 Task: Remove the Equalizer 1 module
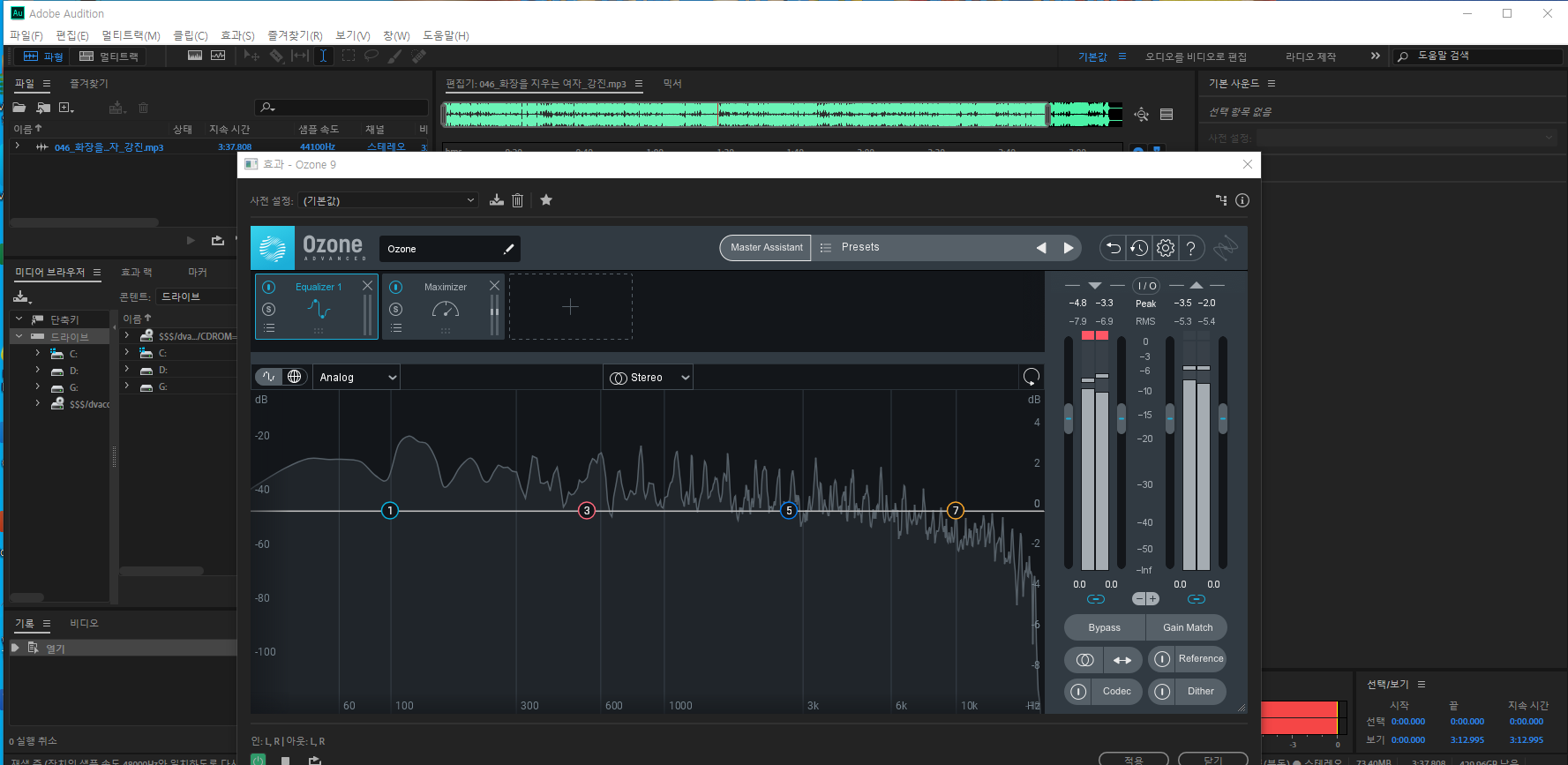click(x=368, y=286)
